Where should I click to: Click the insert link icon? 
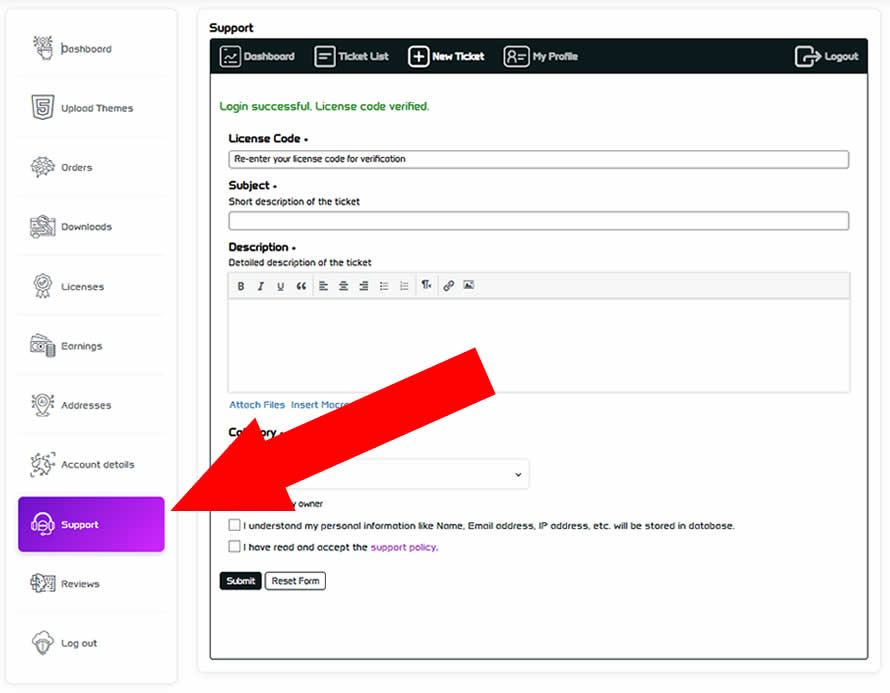pyautogui.click(x=448, y=286)
